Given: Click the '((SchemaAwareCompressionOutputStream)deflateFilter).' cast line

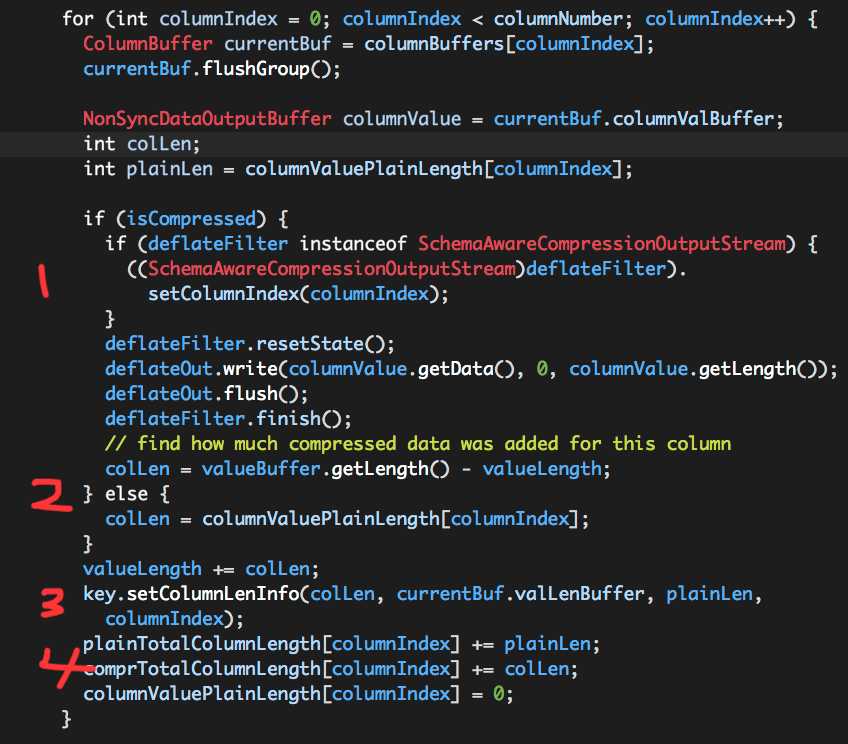Looking at the screenshot, I should coord(407,269).
